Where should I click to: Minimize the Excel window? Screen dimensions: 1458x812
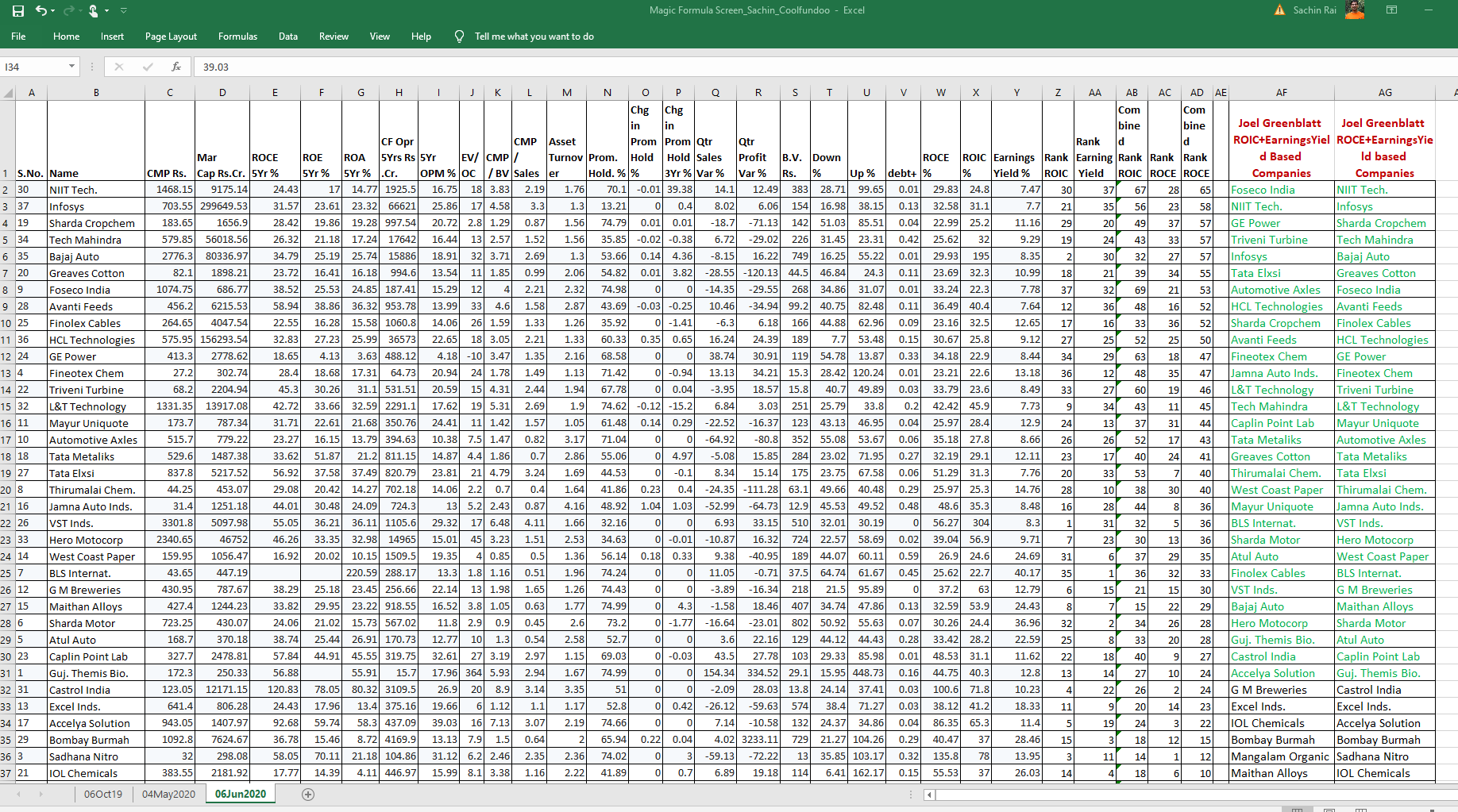1429,10
